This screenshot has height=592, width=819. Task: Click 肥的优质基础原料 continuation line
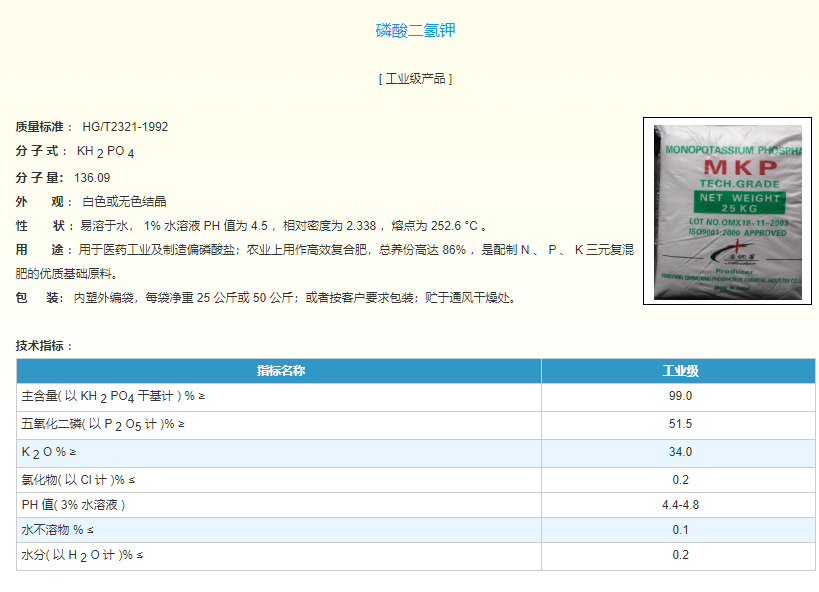point(67,274)
